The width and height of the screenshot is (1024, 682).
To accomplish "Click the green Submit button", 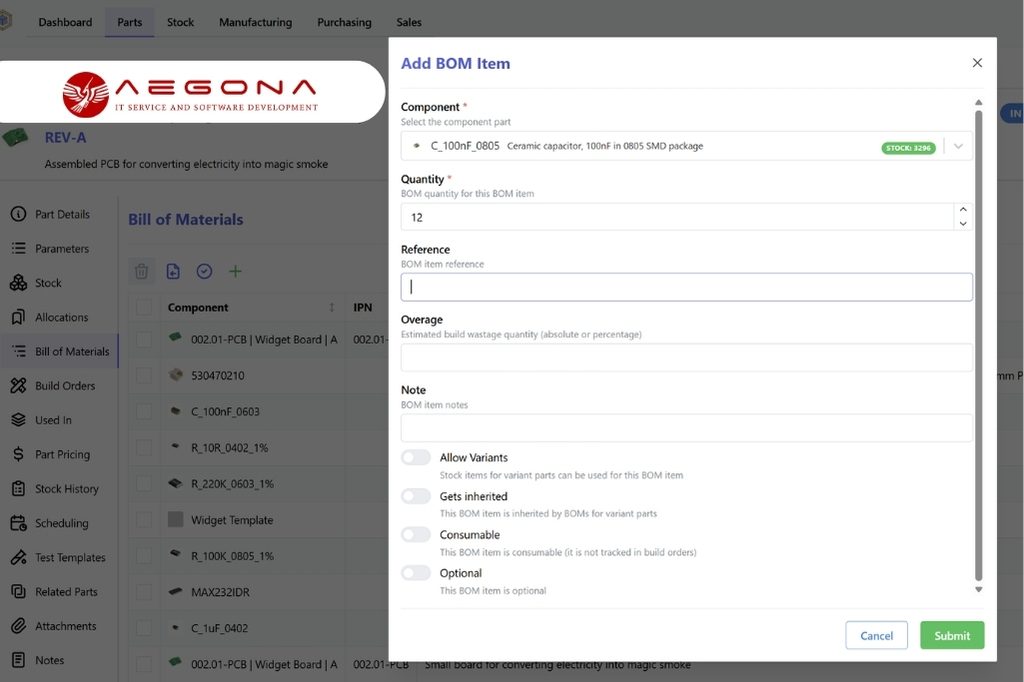I will pyautogui.click(x=951, y=635).
